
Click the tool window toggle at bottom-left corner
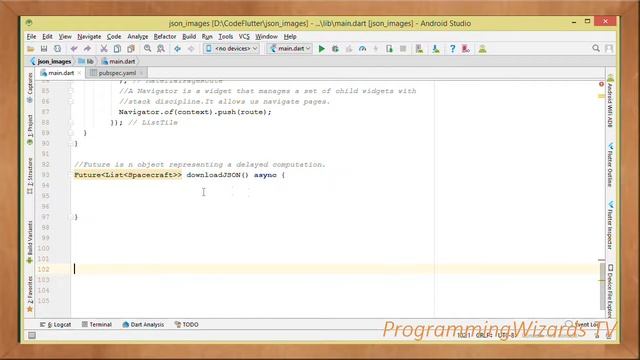[x=32, y=336]
